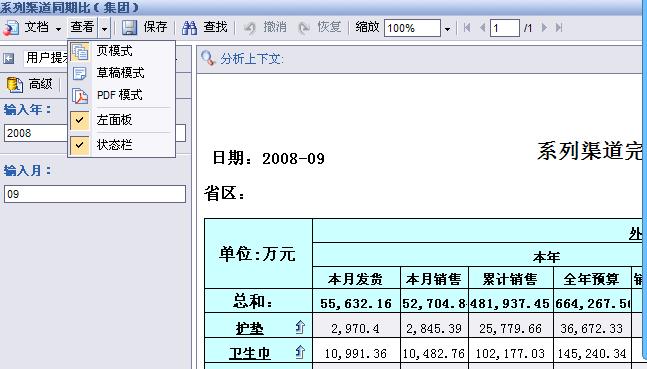Collapse left panel with arrow icon
The width and height of the screenshot is (647, 369).
(x=9, y=58)
